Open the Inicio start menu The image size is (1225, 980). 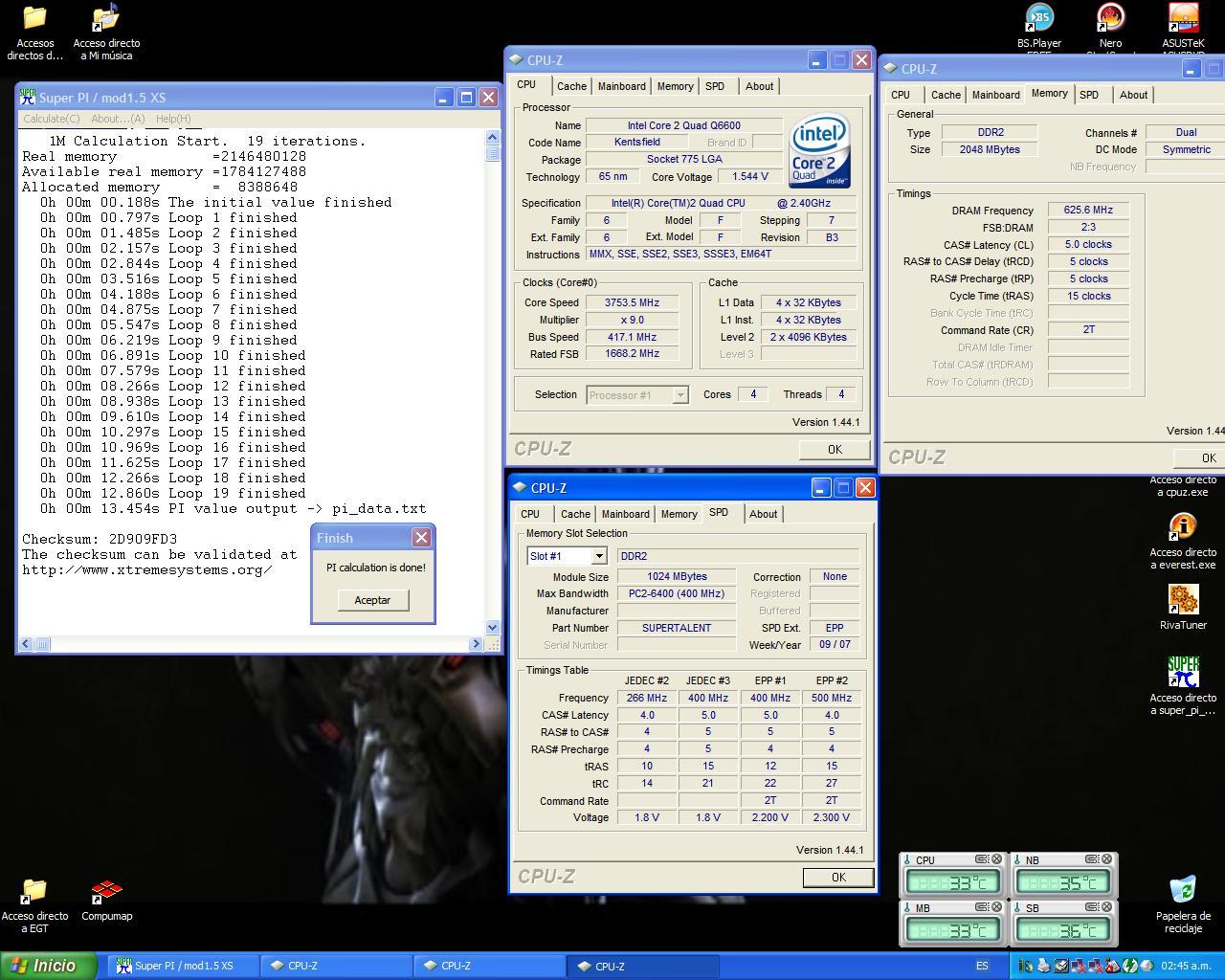[x=49, y=966]
